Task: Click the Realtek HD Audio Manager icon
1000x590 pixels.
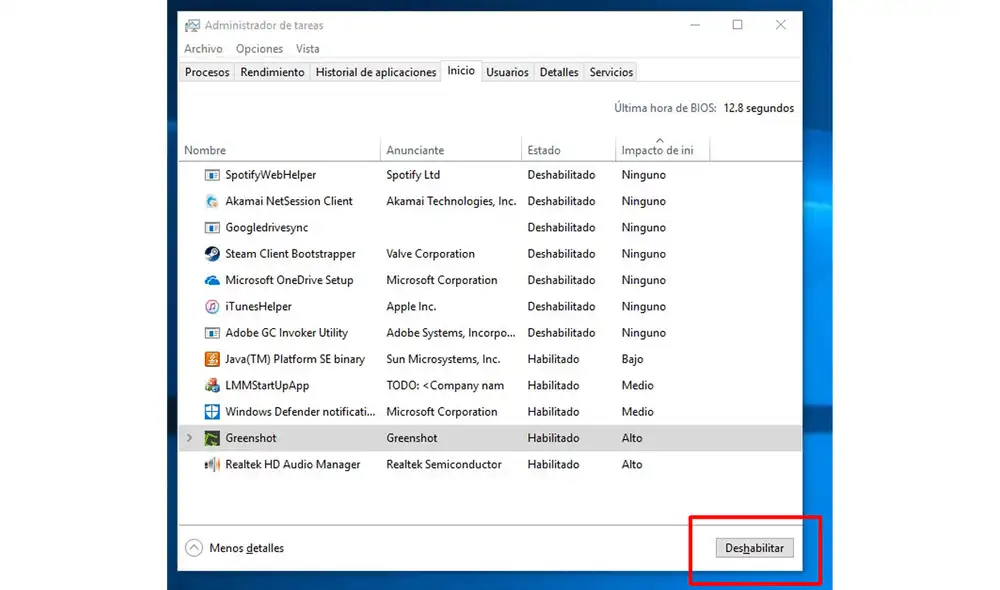Action: (212, 465)
